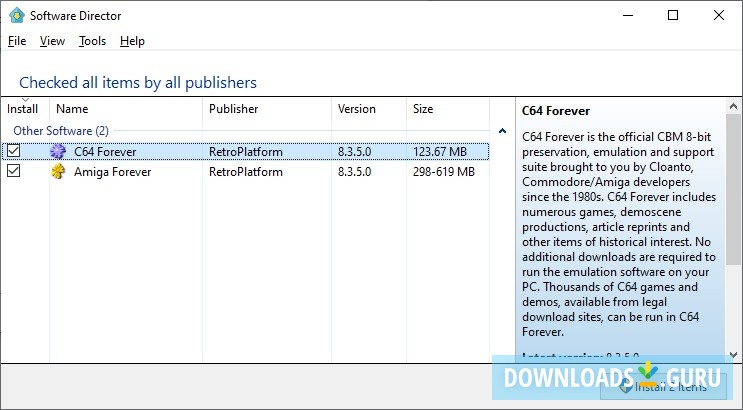This screenshot has width=743, height=410.
Task: Click the 298-619 MB size cell
Action: tap(444, 172)
